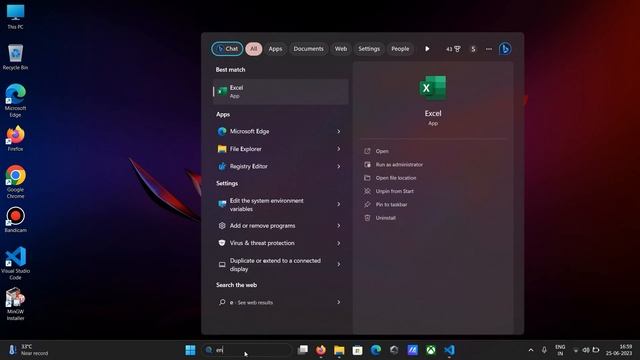Image resolution: width=640 pixels, height=360 pixels.
Task: Open File Explorer from the taskbar
Action: [339, 350]
